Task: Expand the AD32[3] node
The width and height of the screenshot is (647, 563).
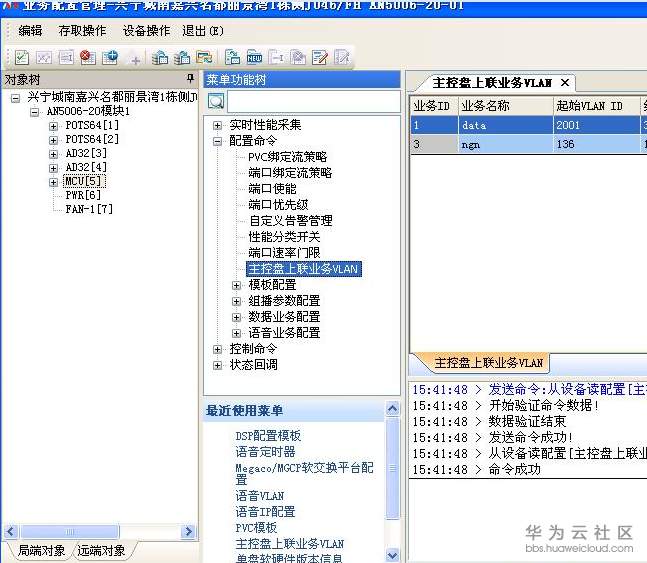Action: [x=53, y=154]
